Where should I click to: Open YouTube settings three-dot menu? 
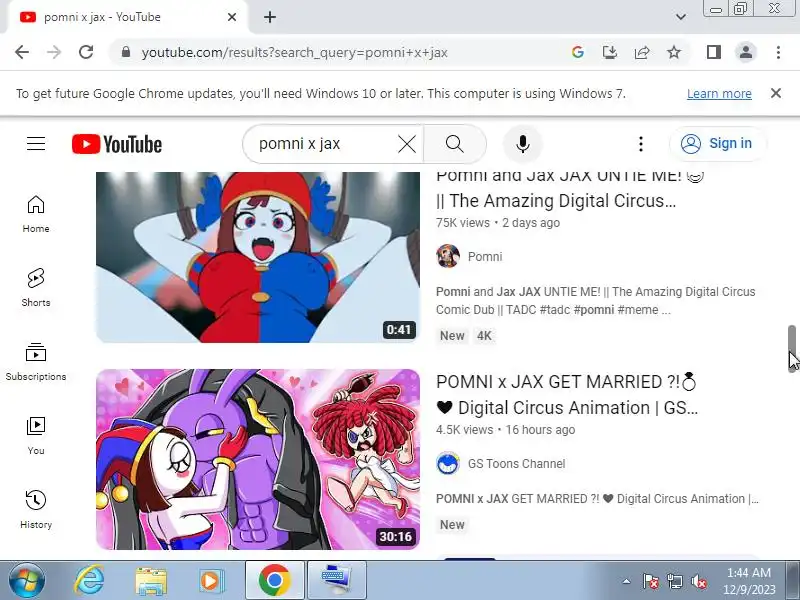pos(641,144)
